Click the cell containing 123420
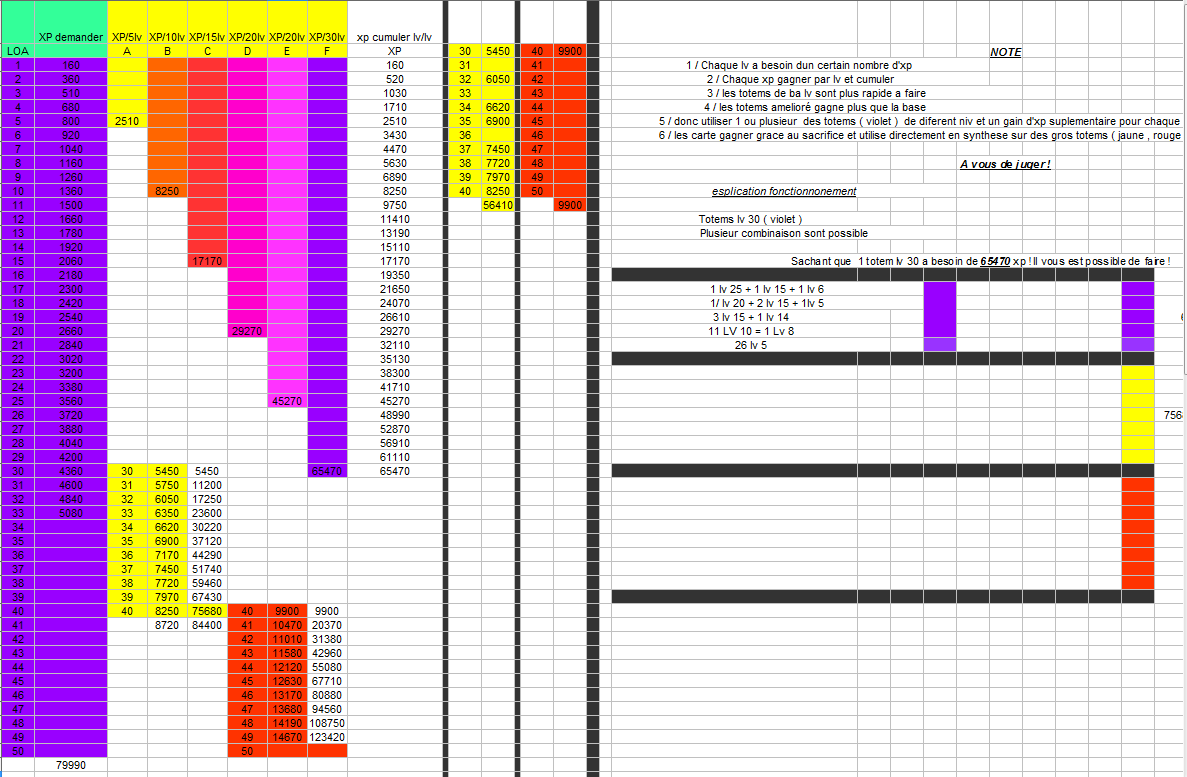This screenshot has width=1187, height=777. pyautogui.click(x=327, y=737)
